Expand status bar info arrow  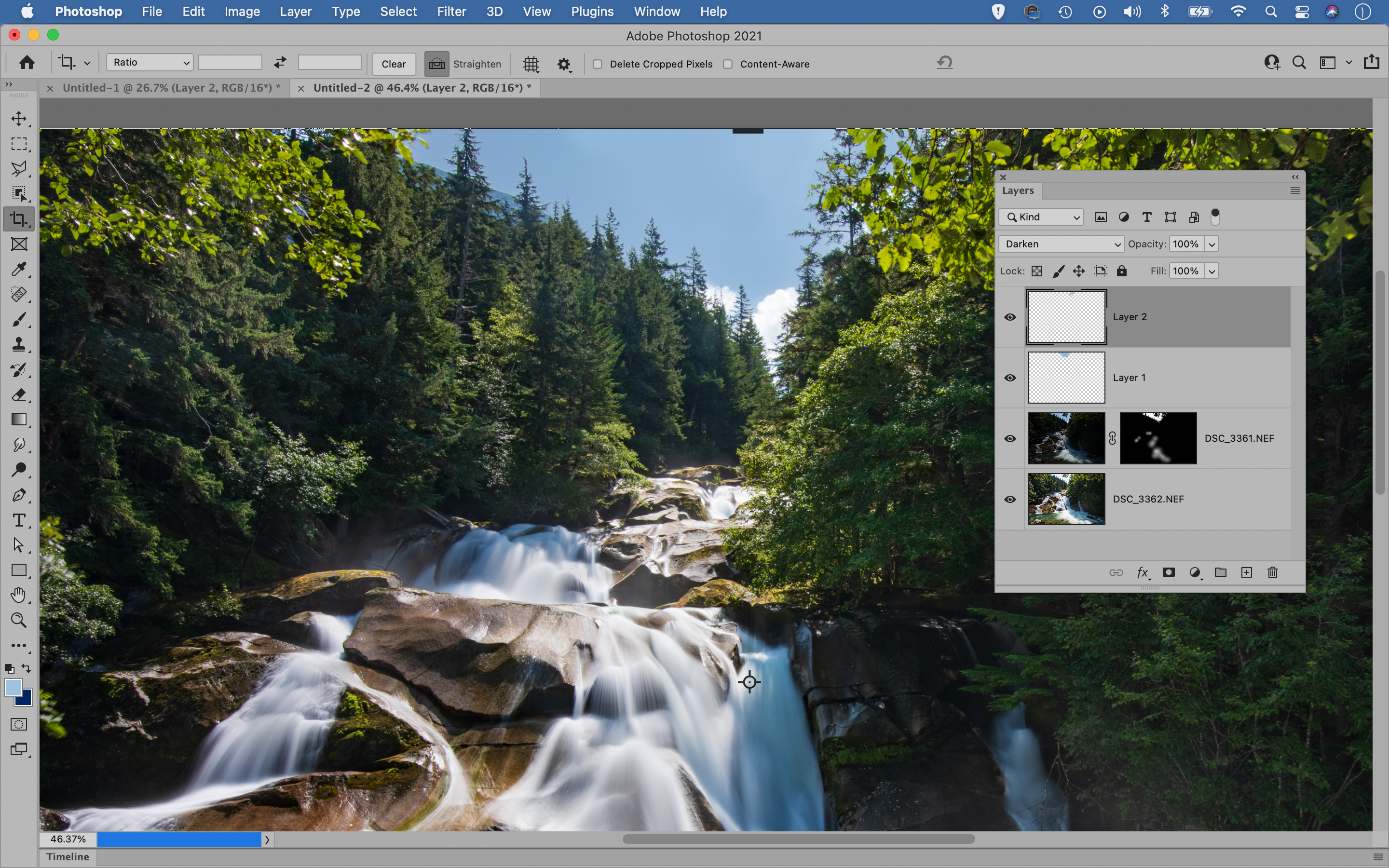coord(267,840)
